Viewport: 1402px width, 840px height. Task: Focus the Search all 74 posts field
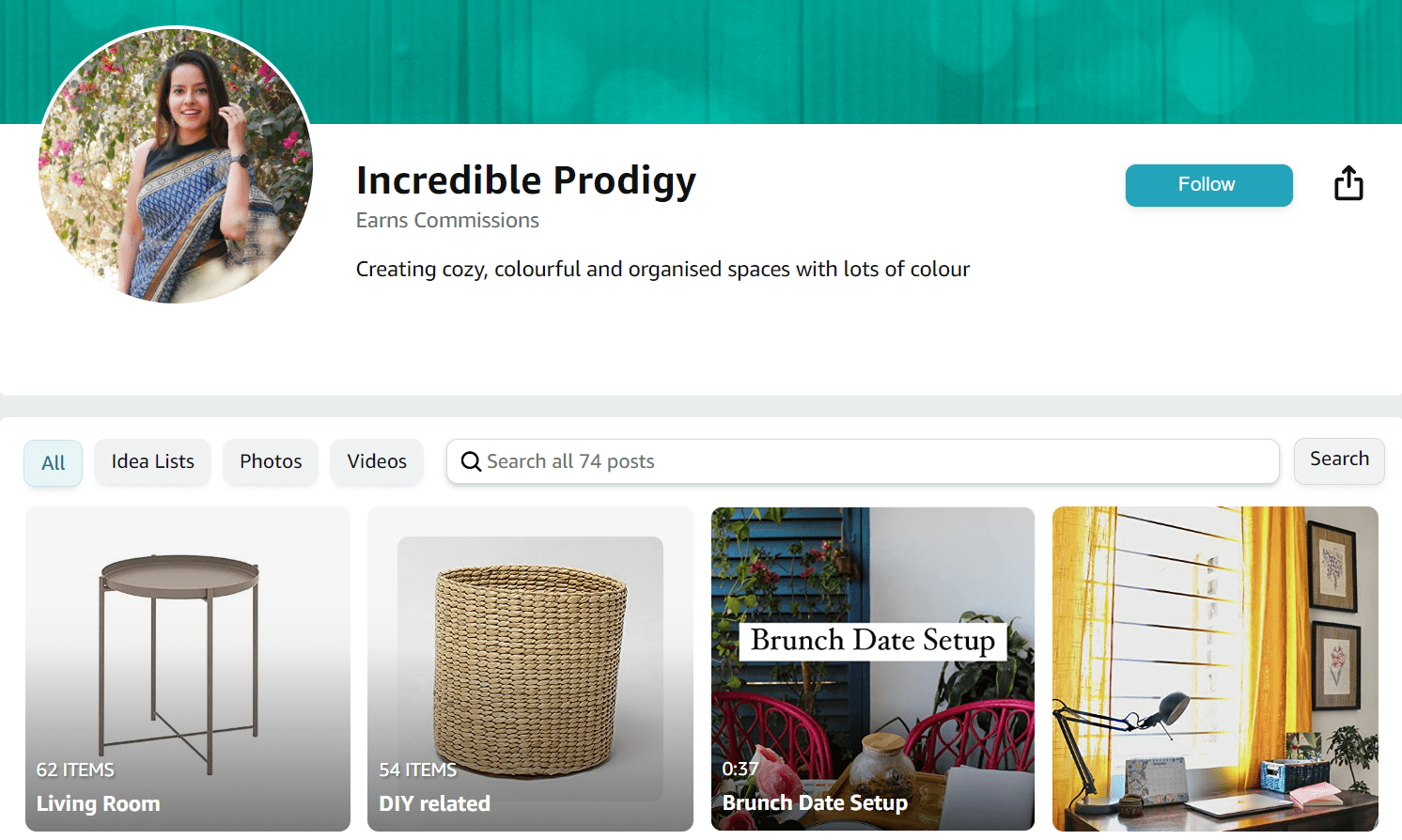[x=863, y=461]
